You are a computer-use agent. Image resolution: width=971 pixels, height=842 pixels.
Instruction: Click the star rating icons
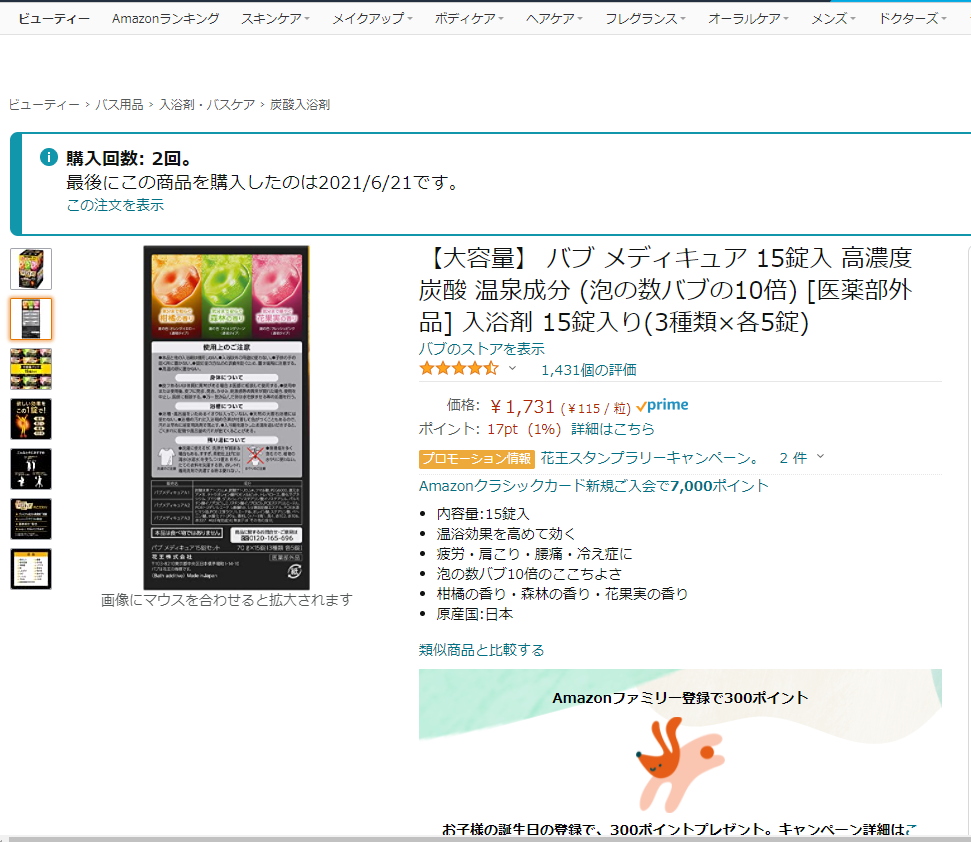point(459,369)
